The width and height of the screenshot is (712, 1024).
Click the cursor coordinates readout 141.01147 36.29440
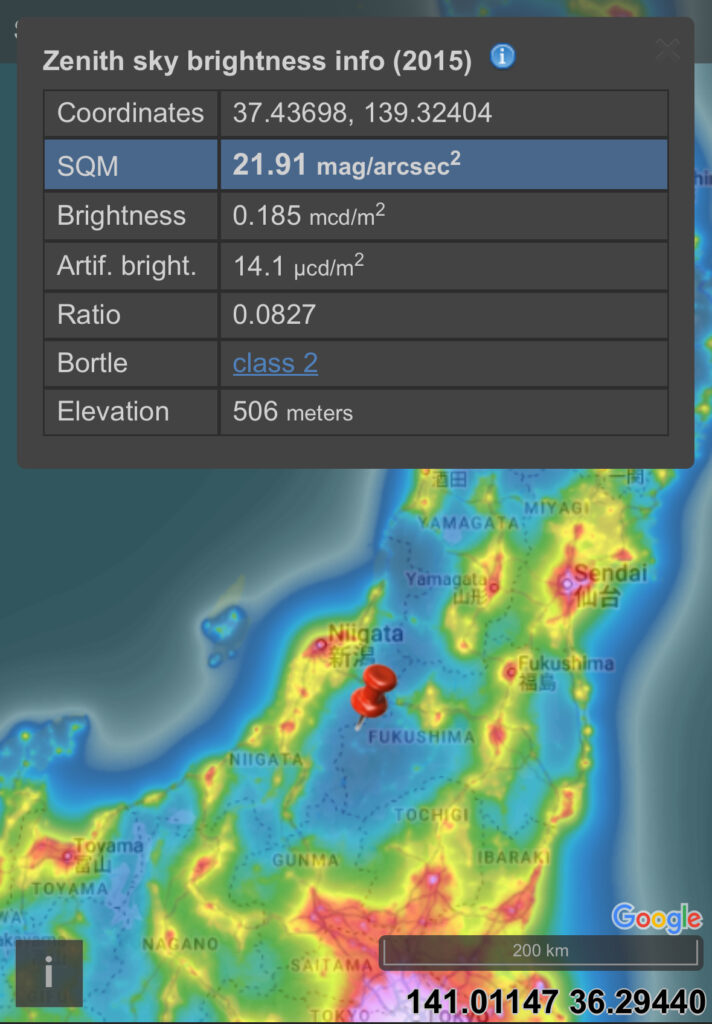click(x=555, y=1002)
